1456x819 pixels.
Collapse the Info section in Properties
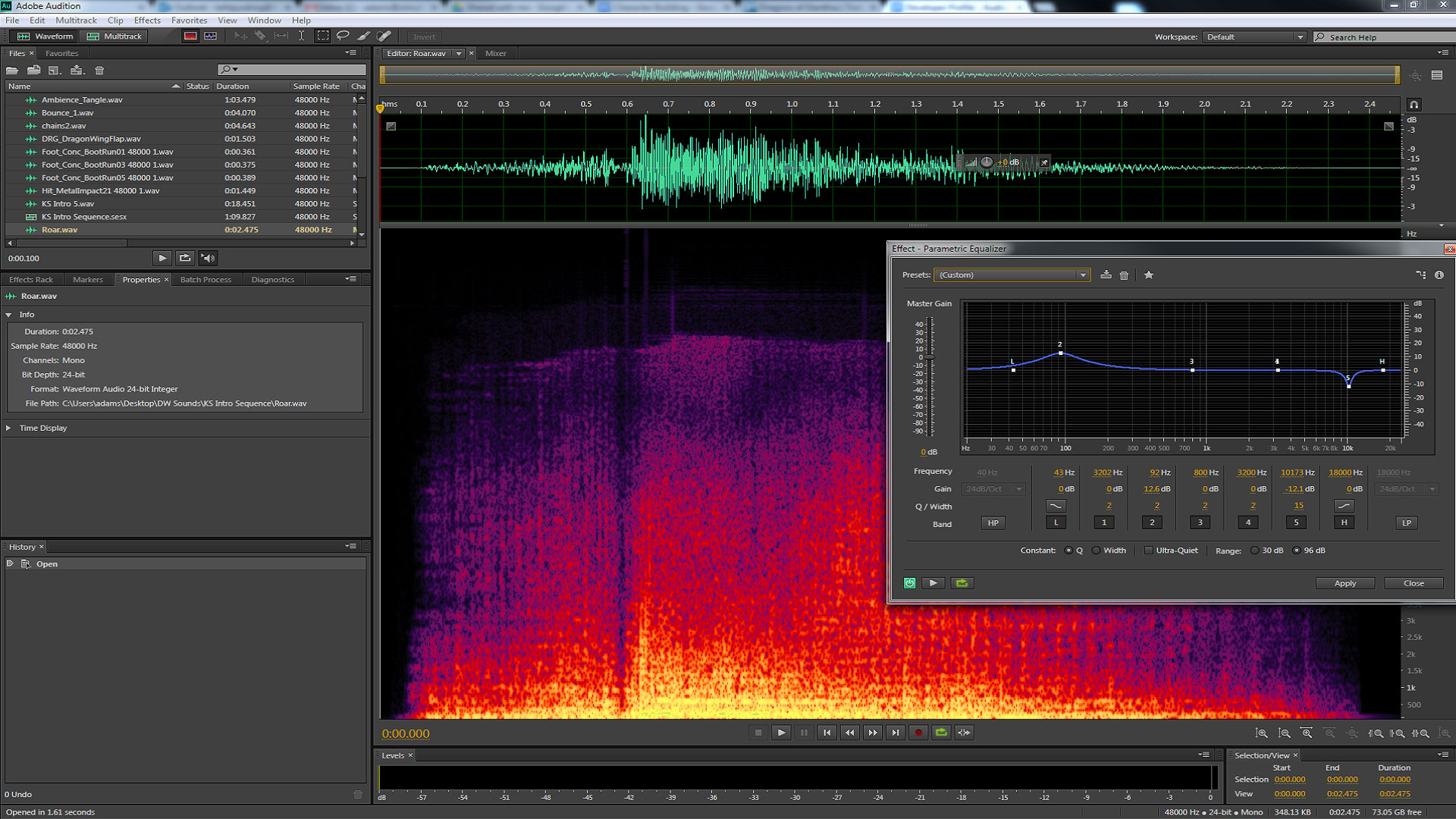click(x=8, y=315)
